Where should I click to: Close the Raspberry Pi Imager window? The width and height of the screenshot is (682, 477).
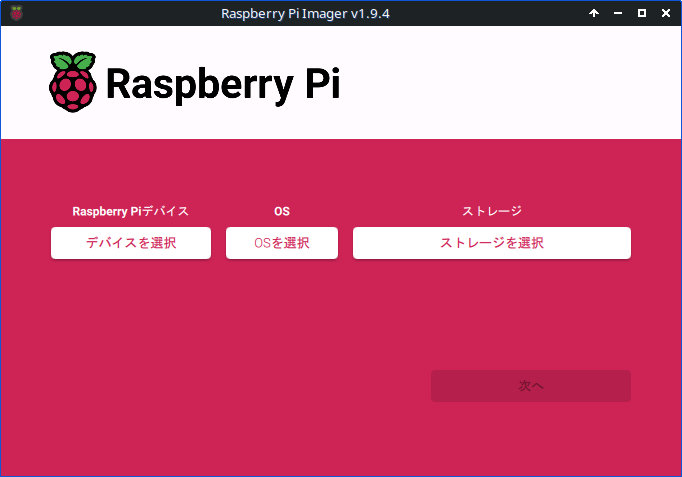[665, 13]
